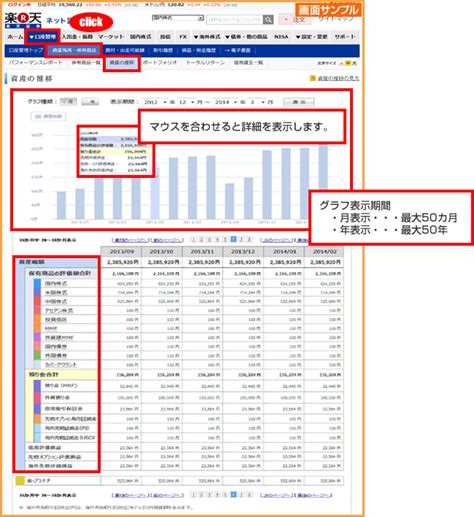474x517 pixels.
Task: Open the サポート menu
Action: click(345, 37)
